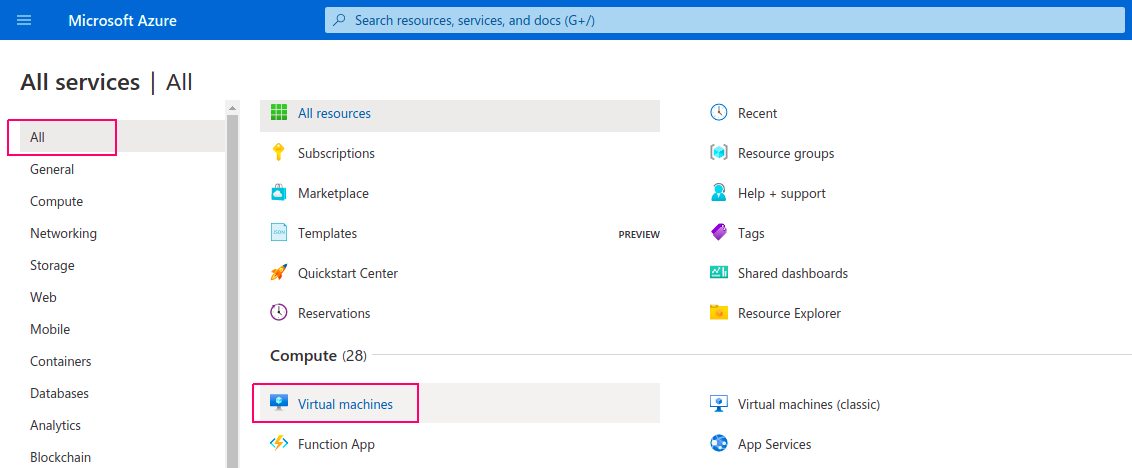Open the Marketplace link
Viewport: 1132px width, 468px height.
pos(334,194)
